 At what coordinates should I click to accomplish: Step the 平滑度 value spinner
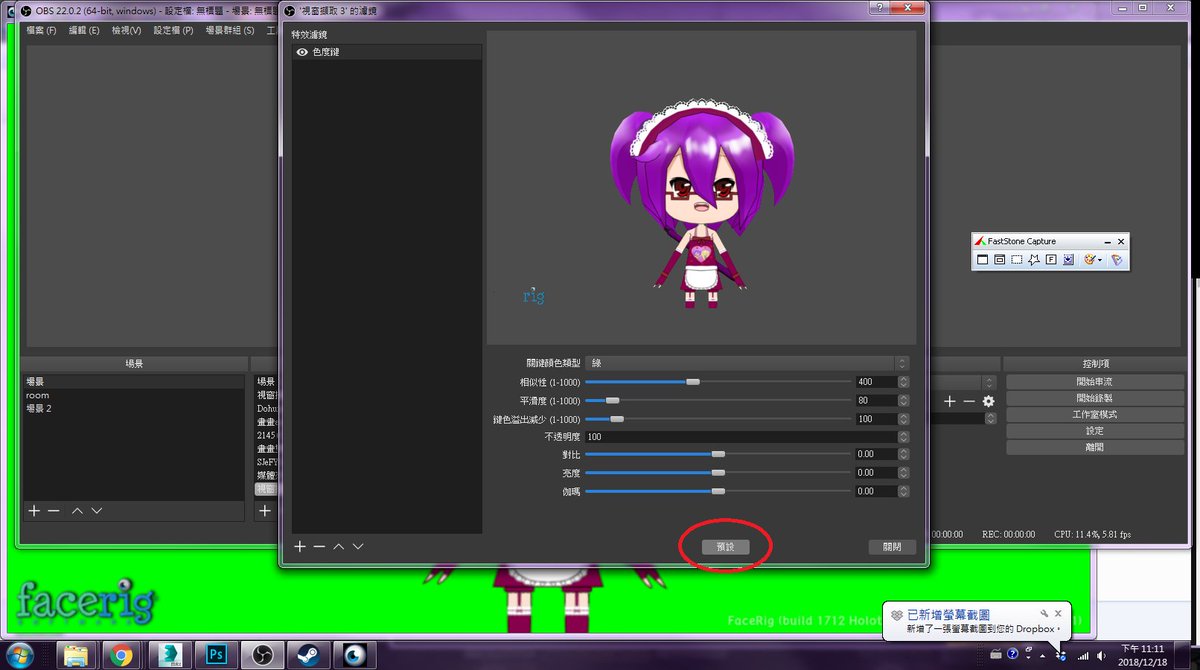click(904, 400)
